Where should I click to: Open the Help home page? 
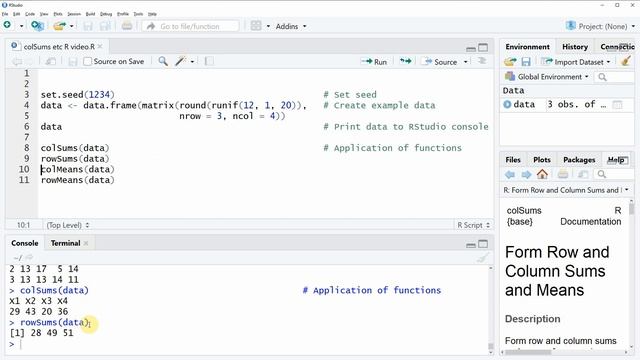[542, 174]
